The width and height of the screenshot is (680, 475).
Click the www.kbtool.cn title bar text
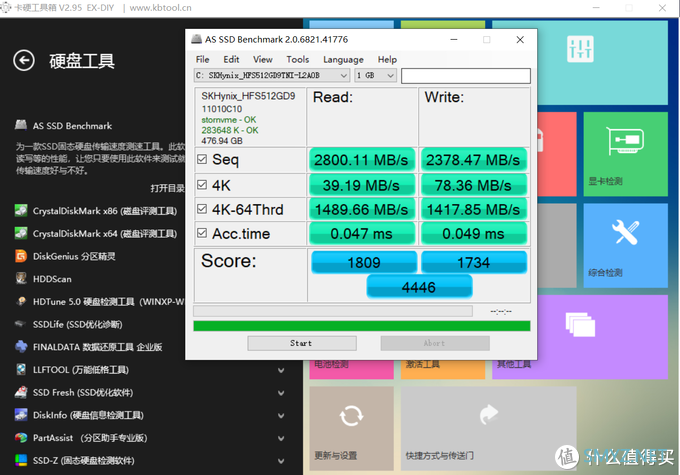coord(160,8)
